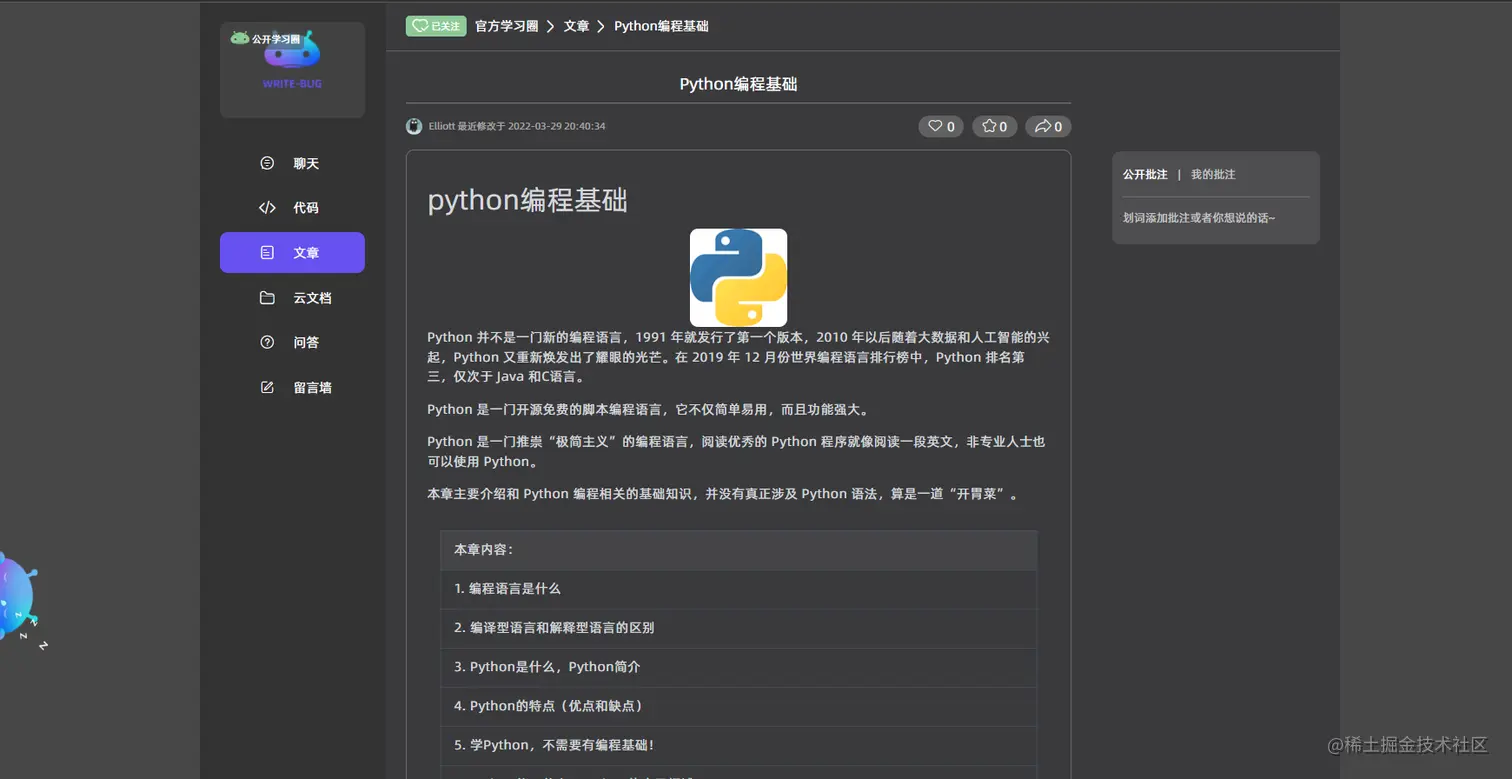Click the document icon beside 文章

pyautogui.click(x=267, y=253)
